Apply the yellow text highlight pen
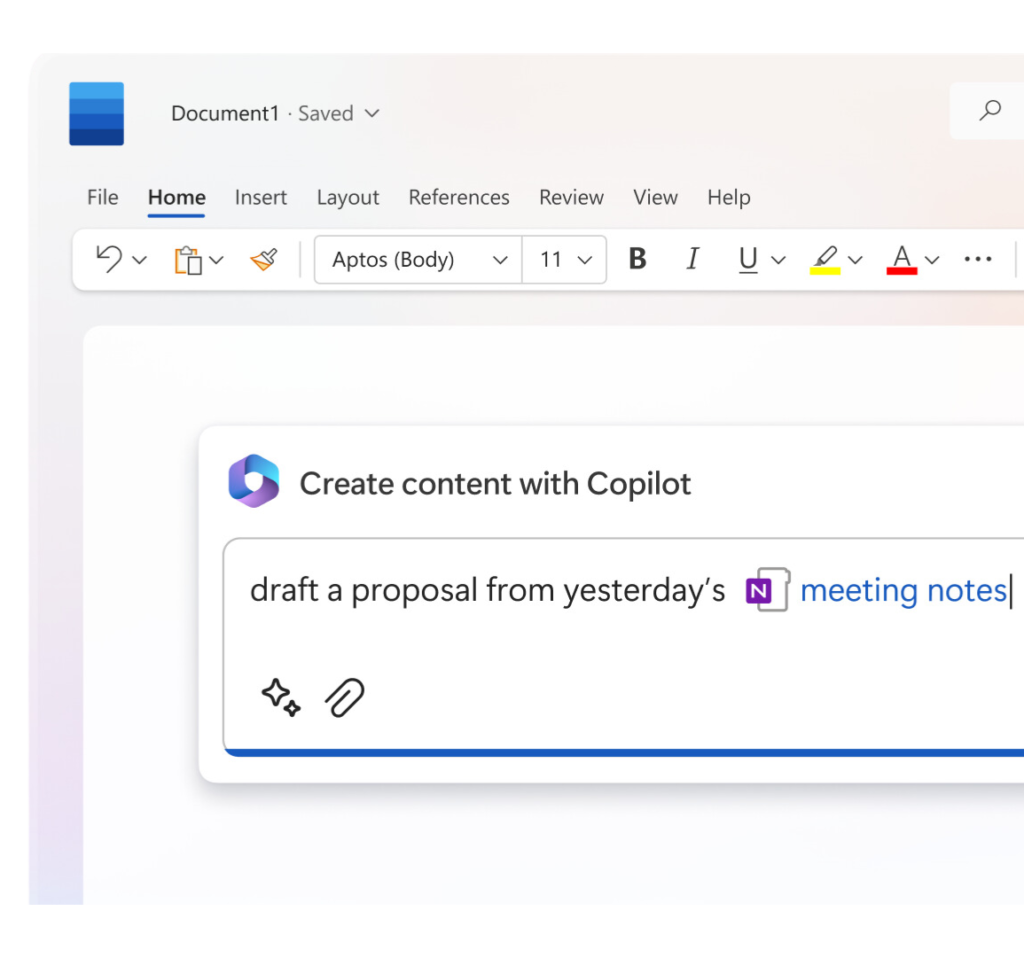The image size is (1024, 958). click(x=825, y=260)
